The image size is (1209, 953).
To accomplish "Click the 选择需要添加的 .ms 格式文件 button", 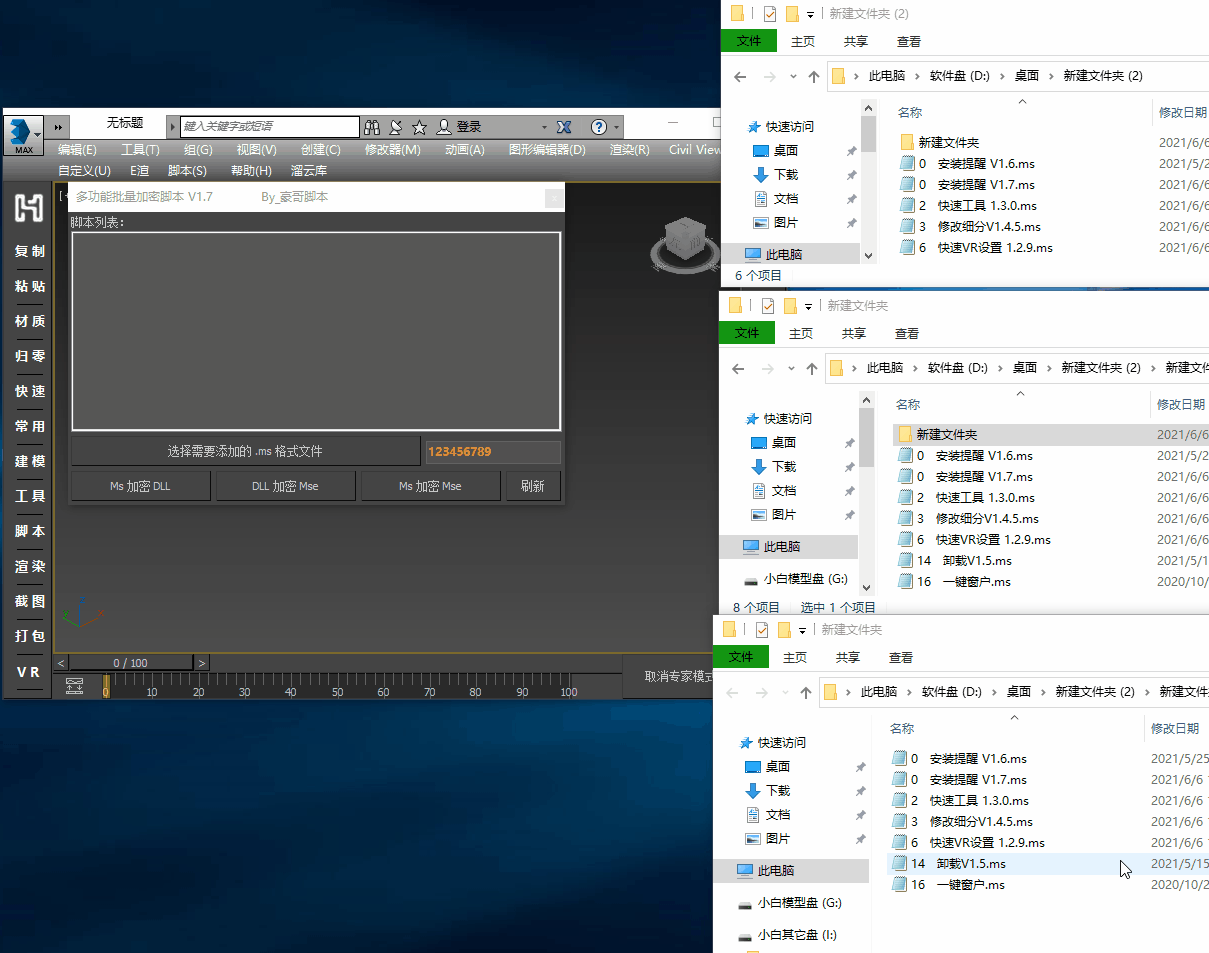I will pos(245,452).
